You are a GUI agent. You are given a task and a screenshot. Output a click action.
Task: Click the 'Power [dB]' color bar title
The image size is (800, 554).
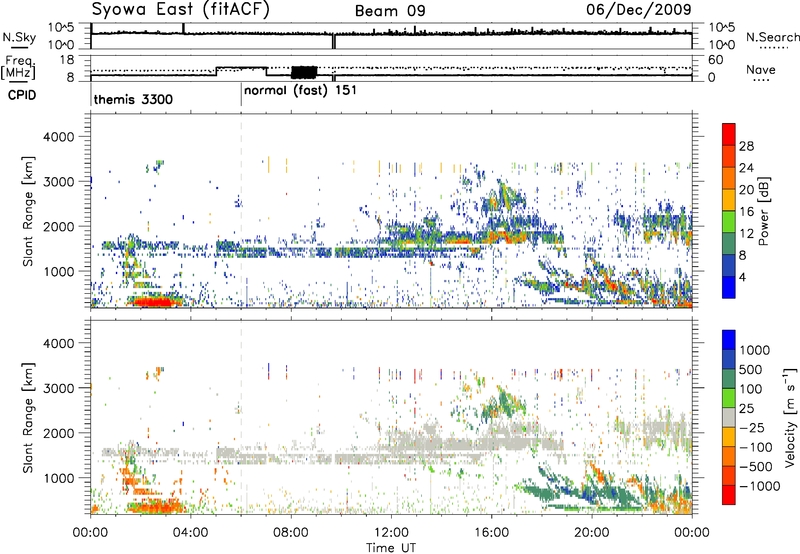click(x=763, y=211)
